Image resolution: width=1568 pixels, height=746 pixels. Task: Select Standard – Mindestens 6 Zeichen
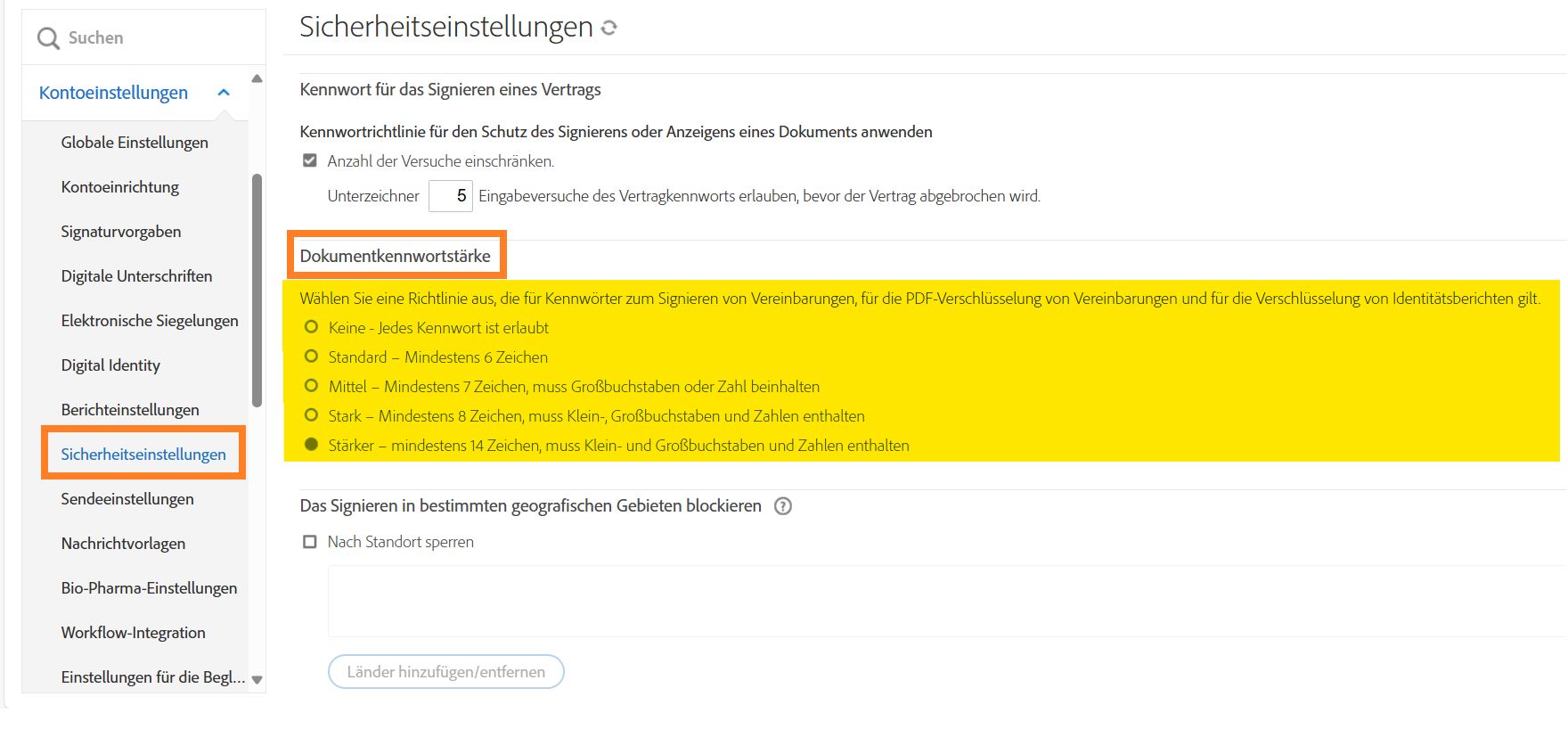point(311,357)
